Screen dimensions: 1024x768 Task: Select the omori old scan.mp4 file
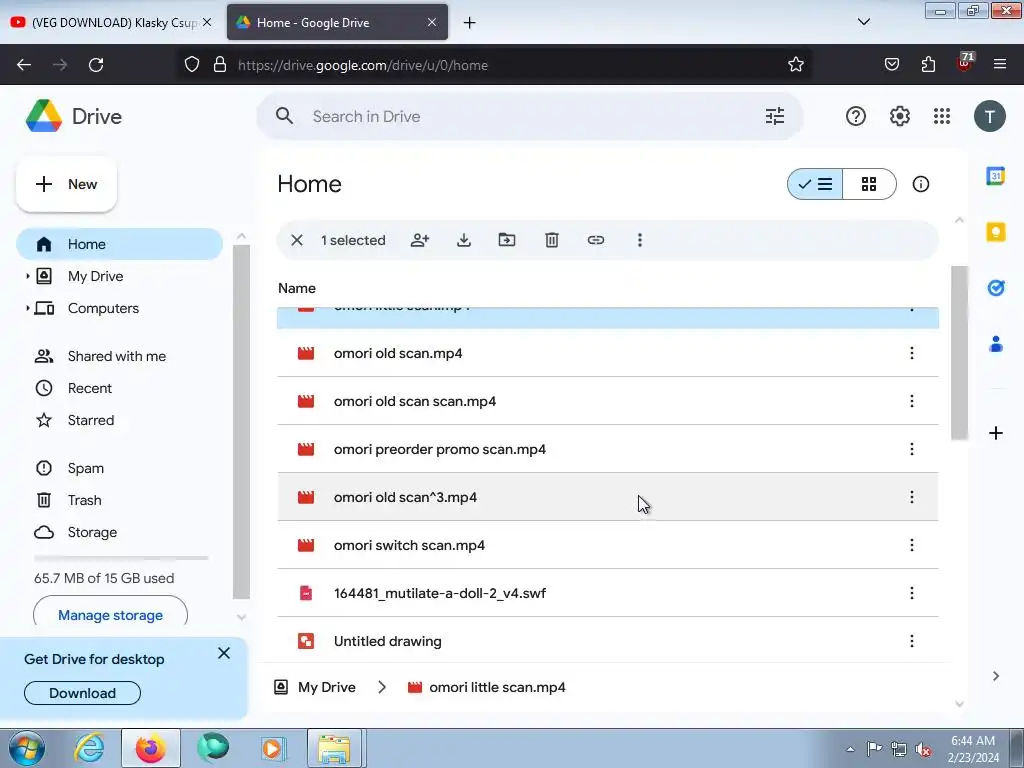(608, 353)
